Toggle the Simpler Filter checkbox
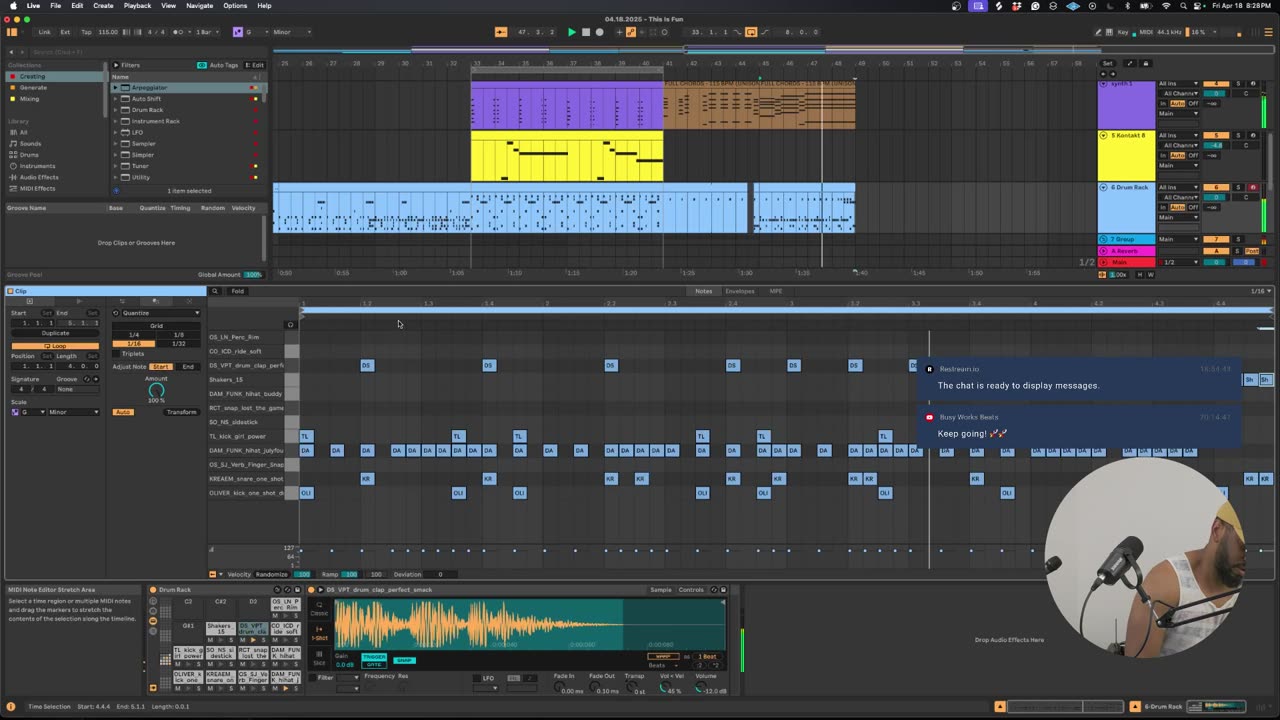The image size is (1280, 720). click(313, 678)
